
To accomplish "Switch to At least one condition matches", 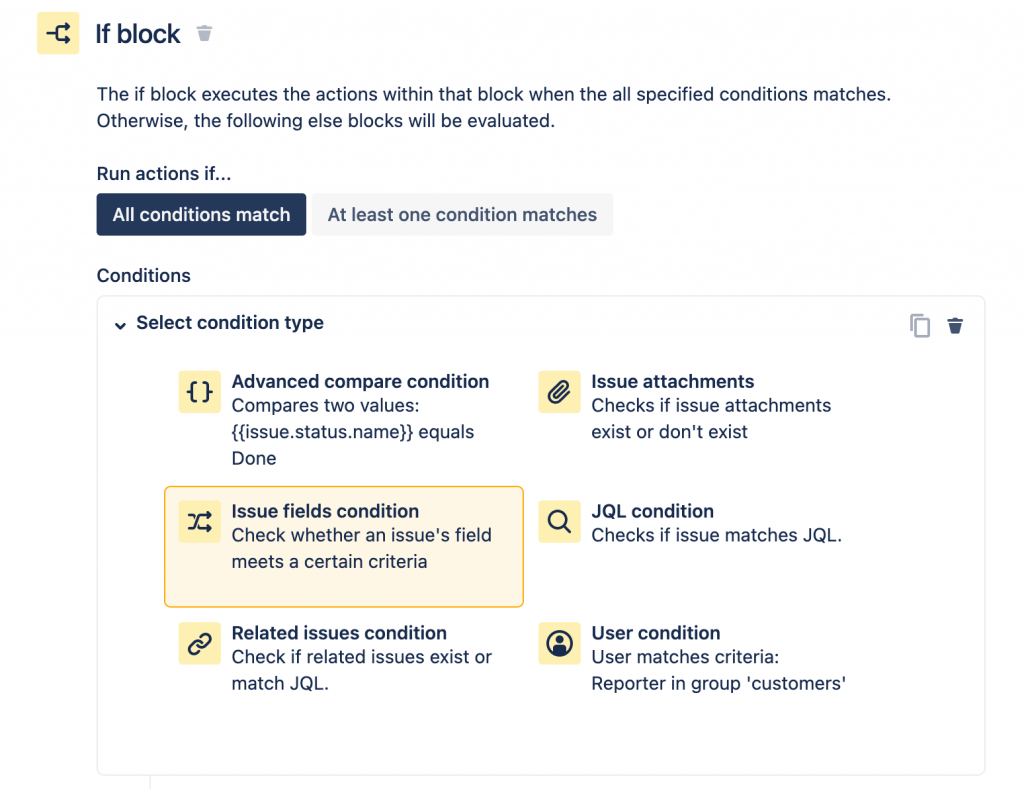I will (x=462, y=215).
